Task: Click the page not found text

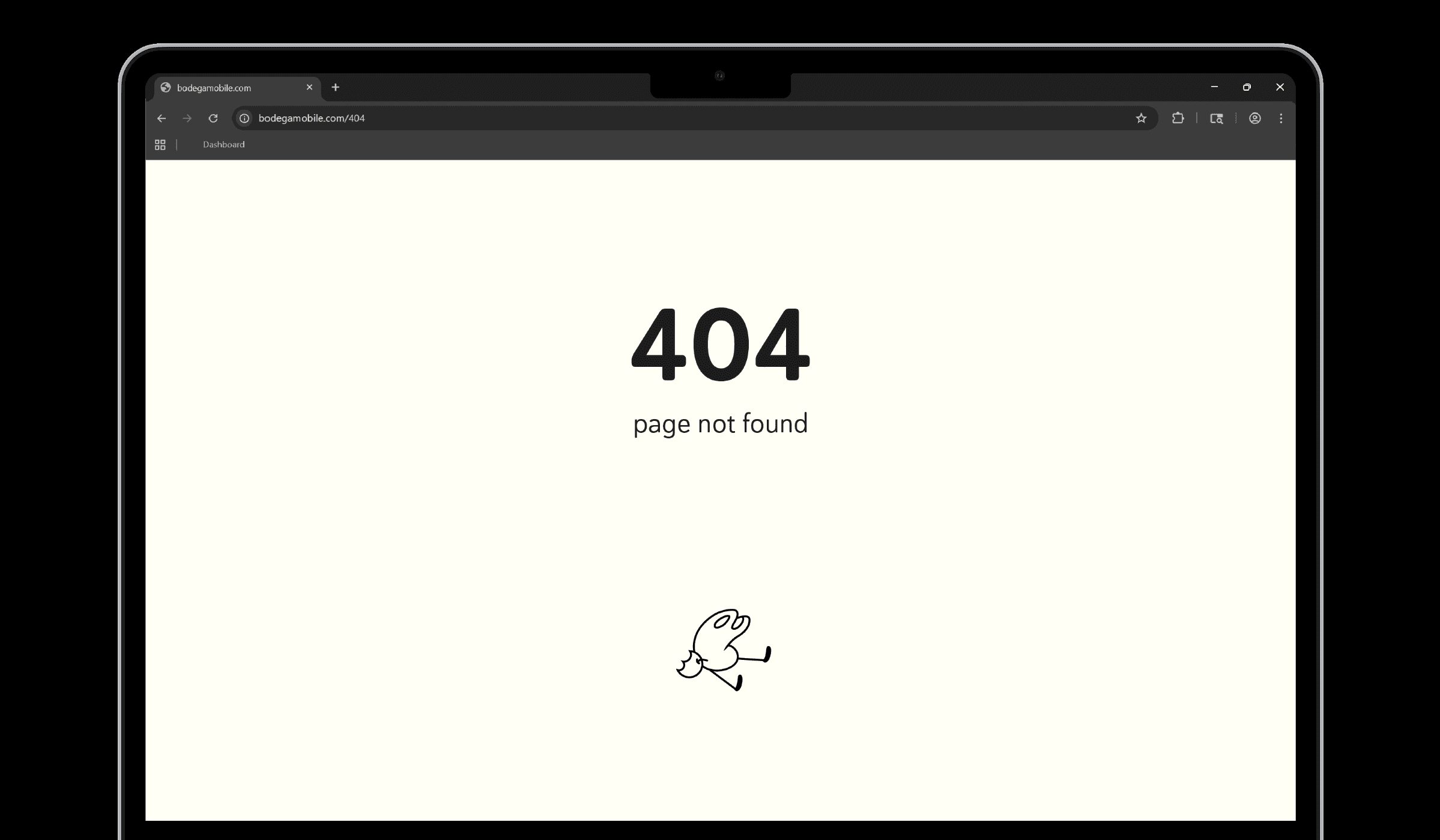Action: pyautogui.click(x=720, y=425)
